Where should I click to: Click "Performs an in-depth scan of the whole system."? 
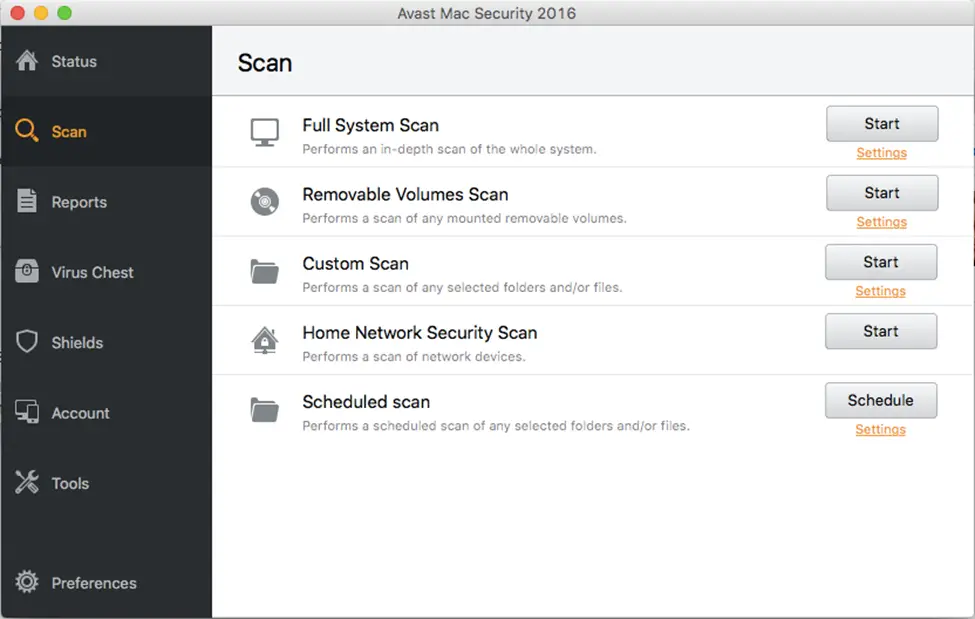pos(450,149)
